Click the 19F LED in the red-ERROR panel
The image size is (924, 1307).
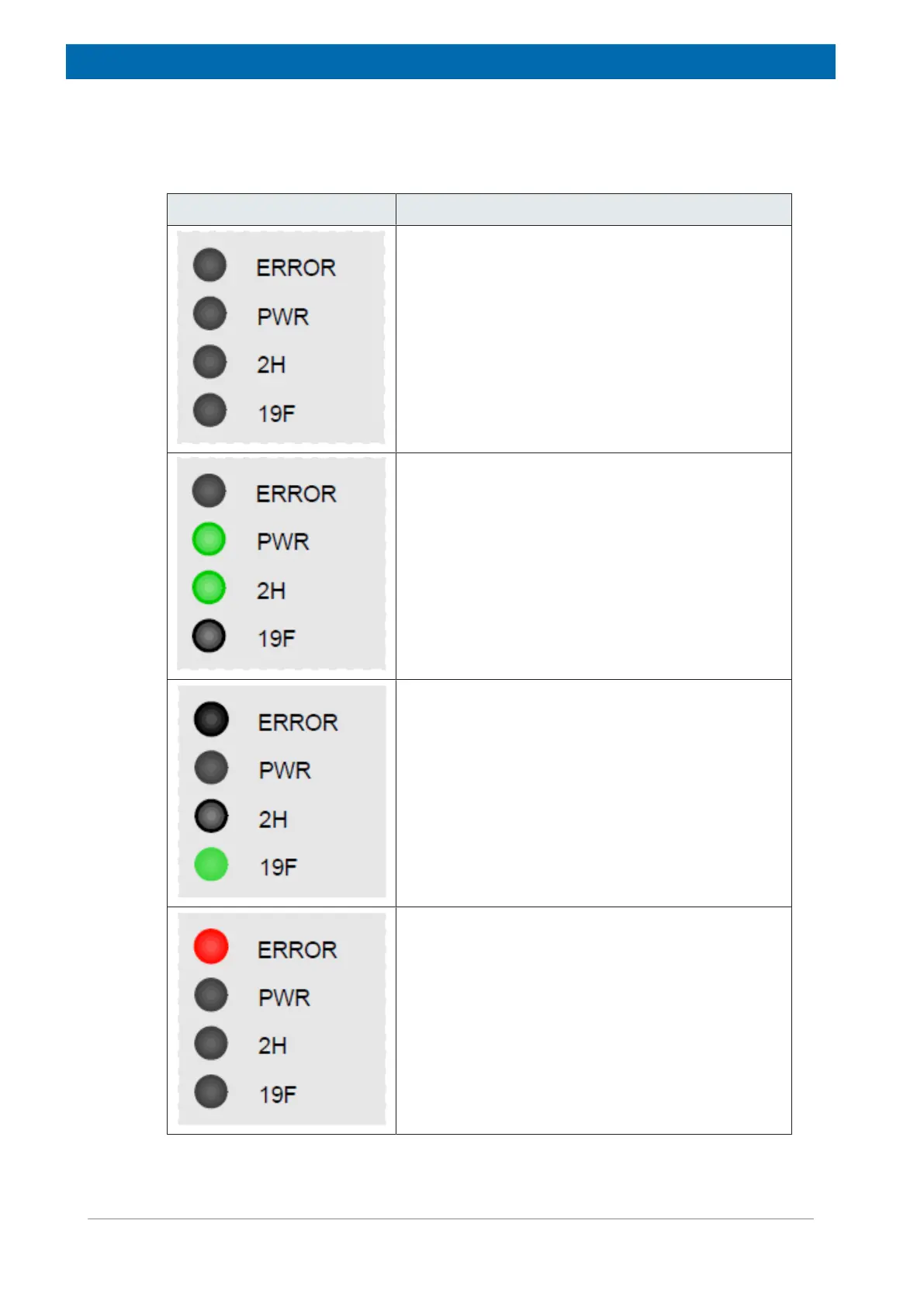pos(211,1092)
